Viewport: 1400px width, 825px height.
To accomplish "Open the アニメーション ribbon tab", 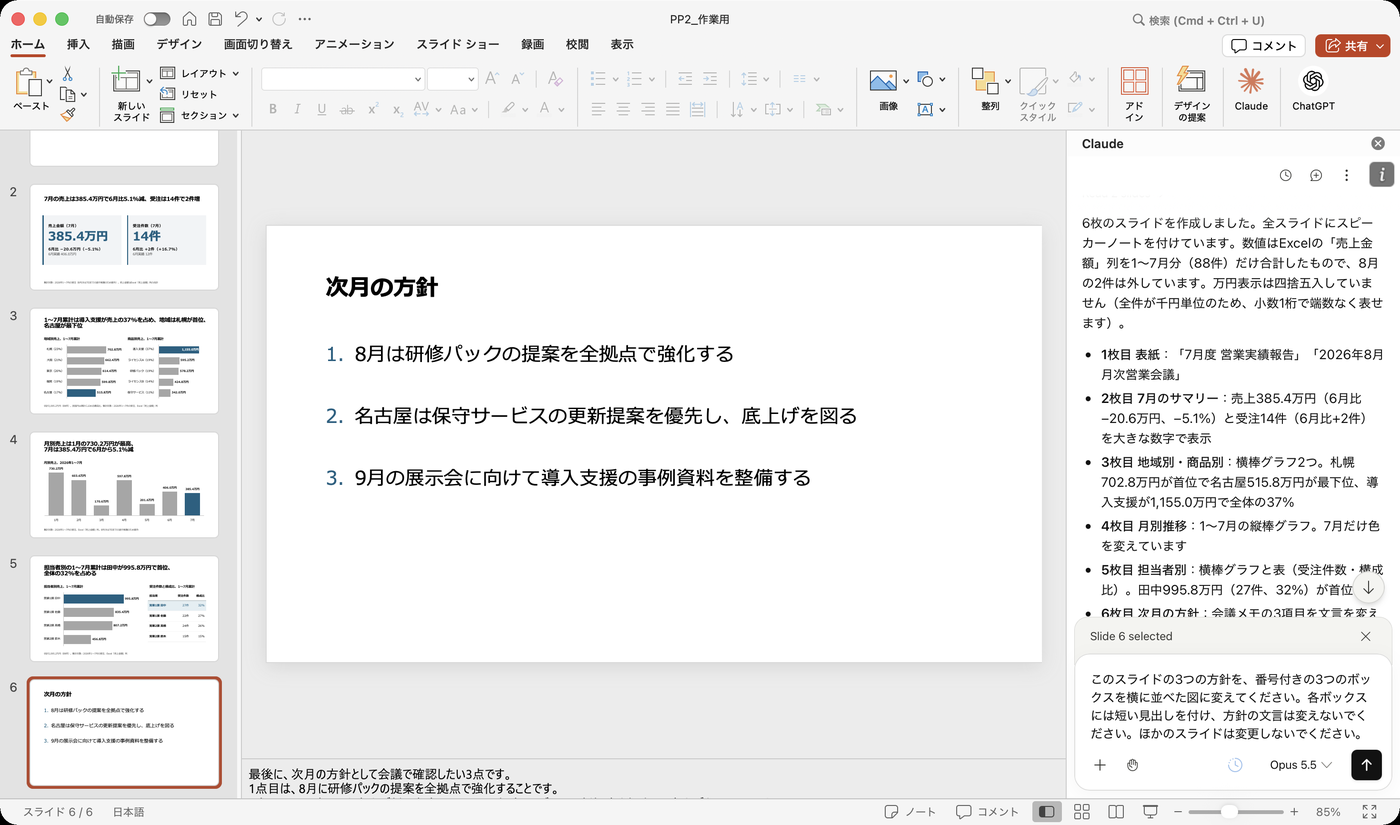I will (x=354, y=44).
